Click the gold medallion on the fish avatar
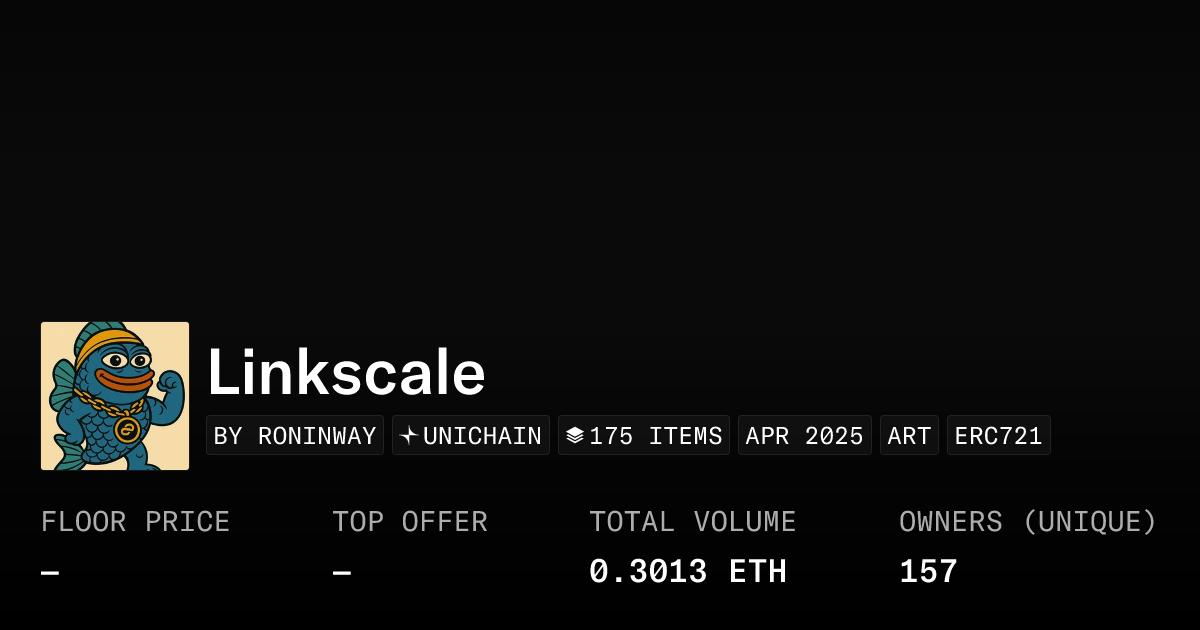Viewport: 1200px width, 630px height. 127,430
